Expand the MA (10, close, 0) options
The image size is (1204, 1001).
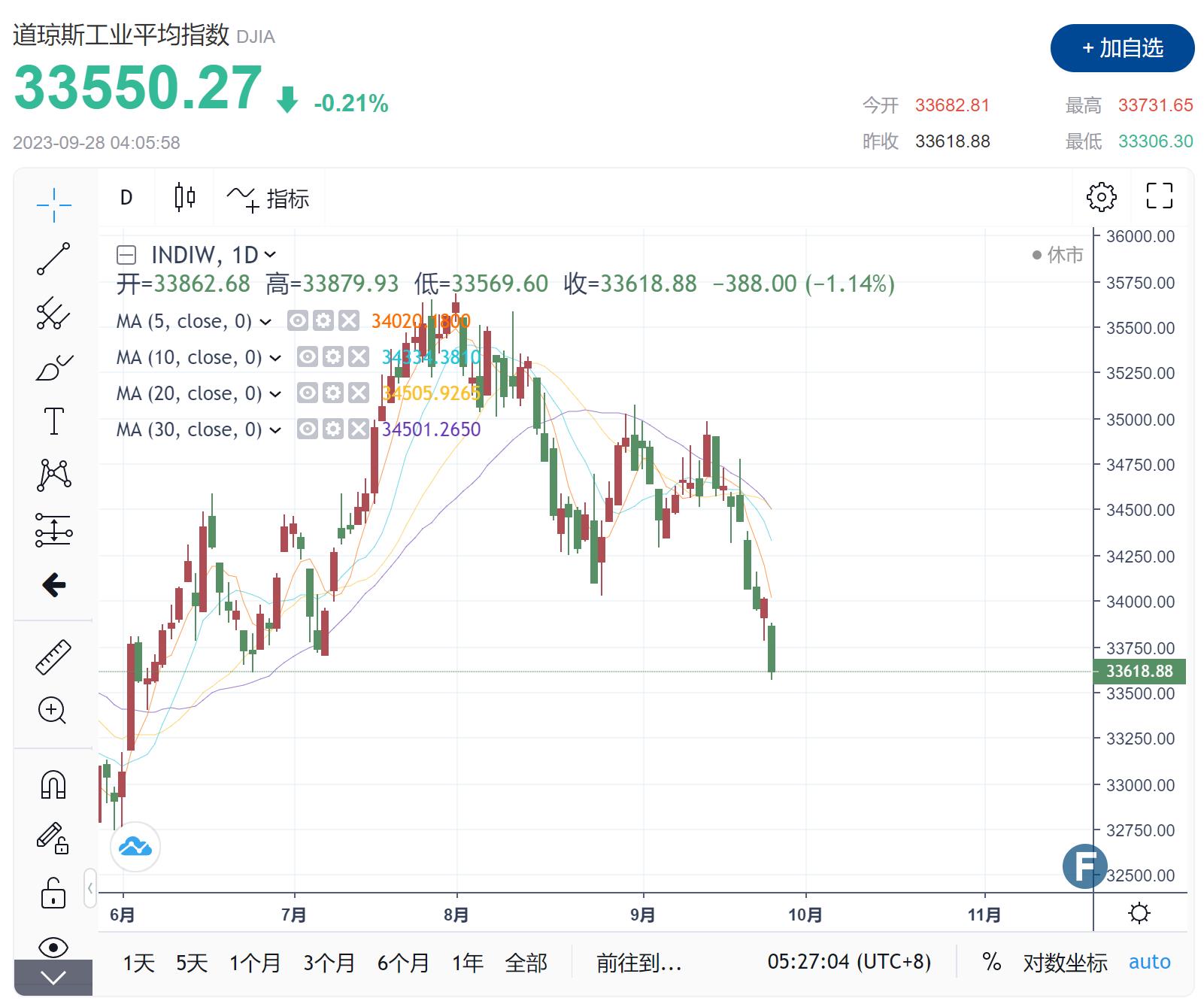coord(275,358)
